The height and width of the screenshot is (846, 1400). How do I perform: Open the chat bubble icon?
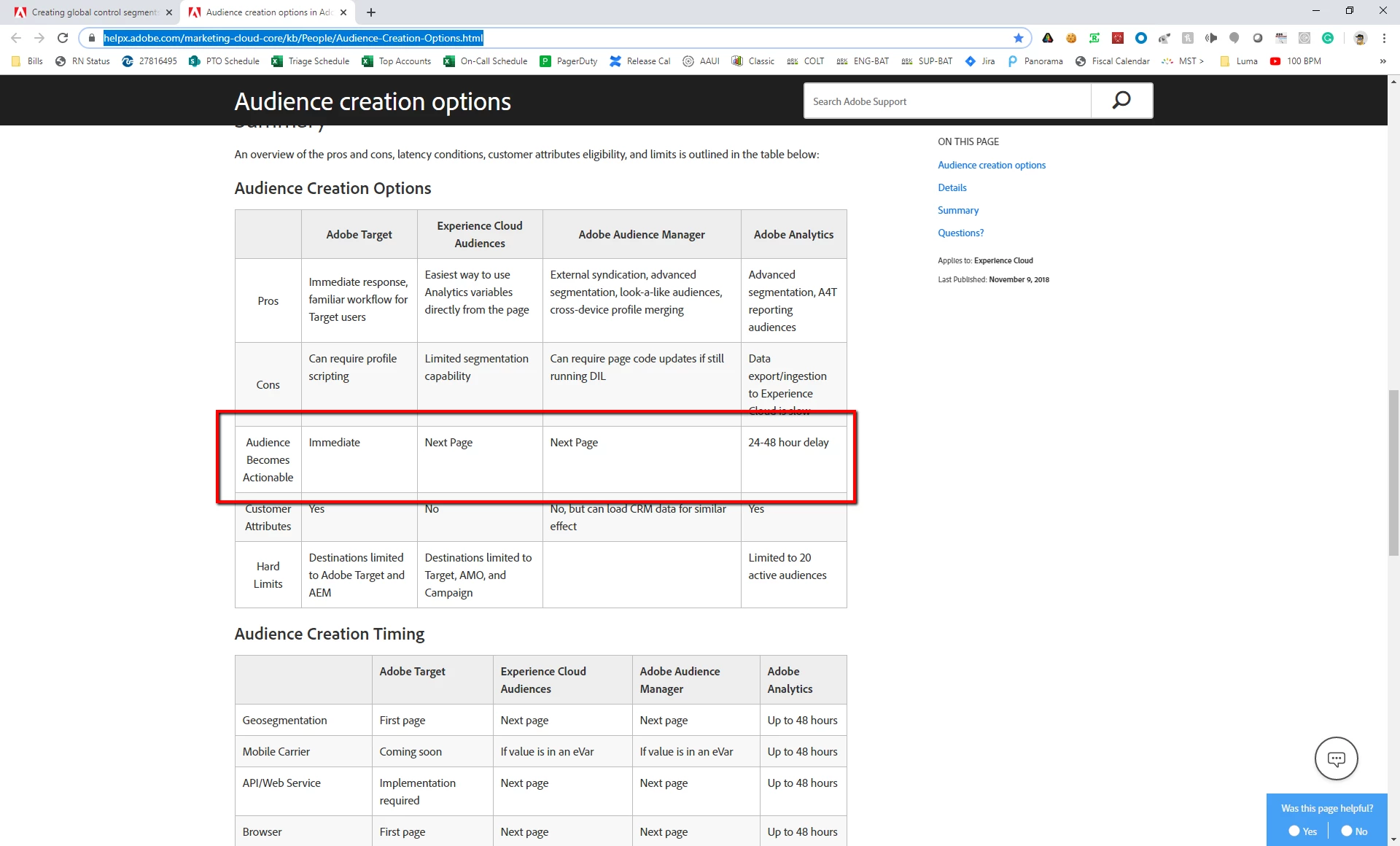point(1336,758)
